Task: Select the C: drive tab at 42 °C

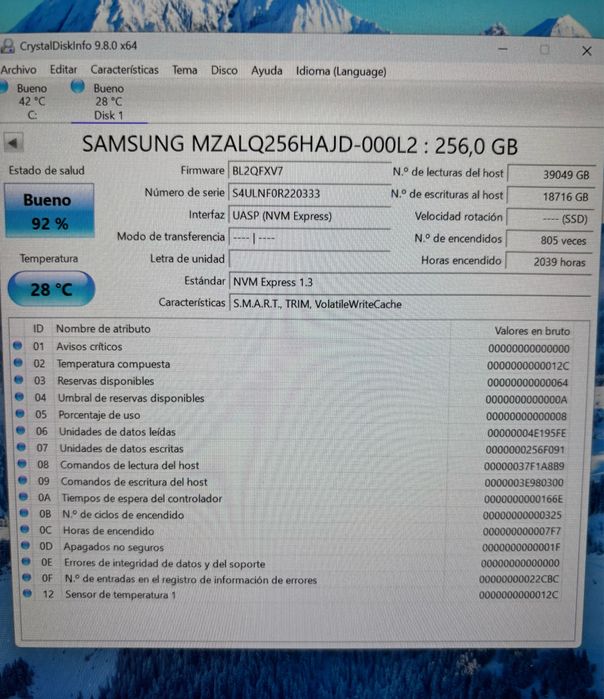Action: [25, 101]
